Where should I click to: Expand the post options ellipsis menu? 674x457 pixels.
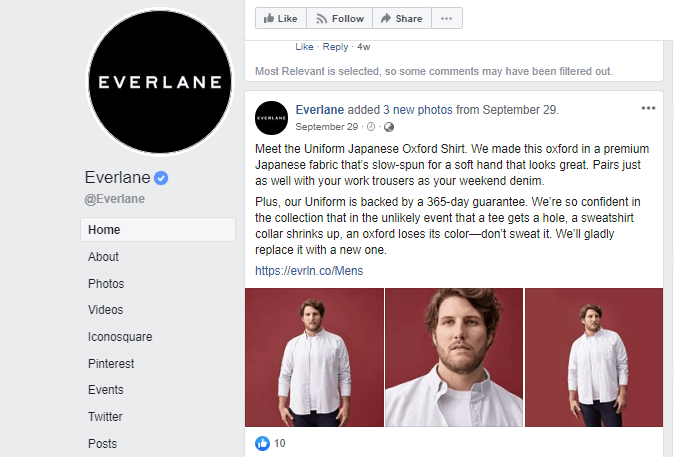point(648,108)
